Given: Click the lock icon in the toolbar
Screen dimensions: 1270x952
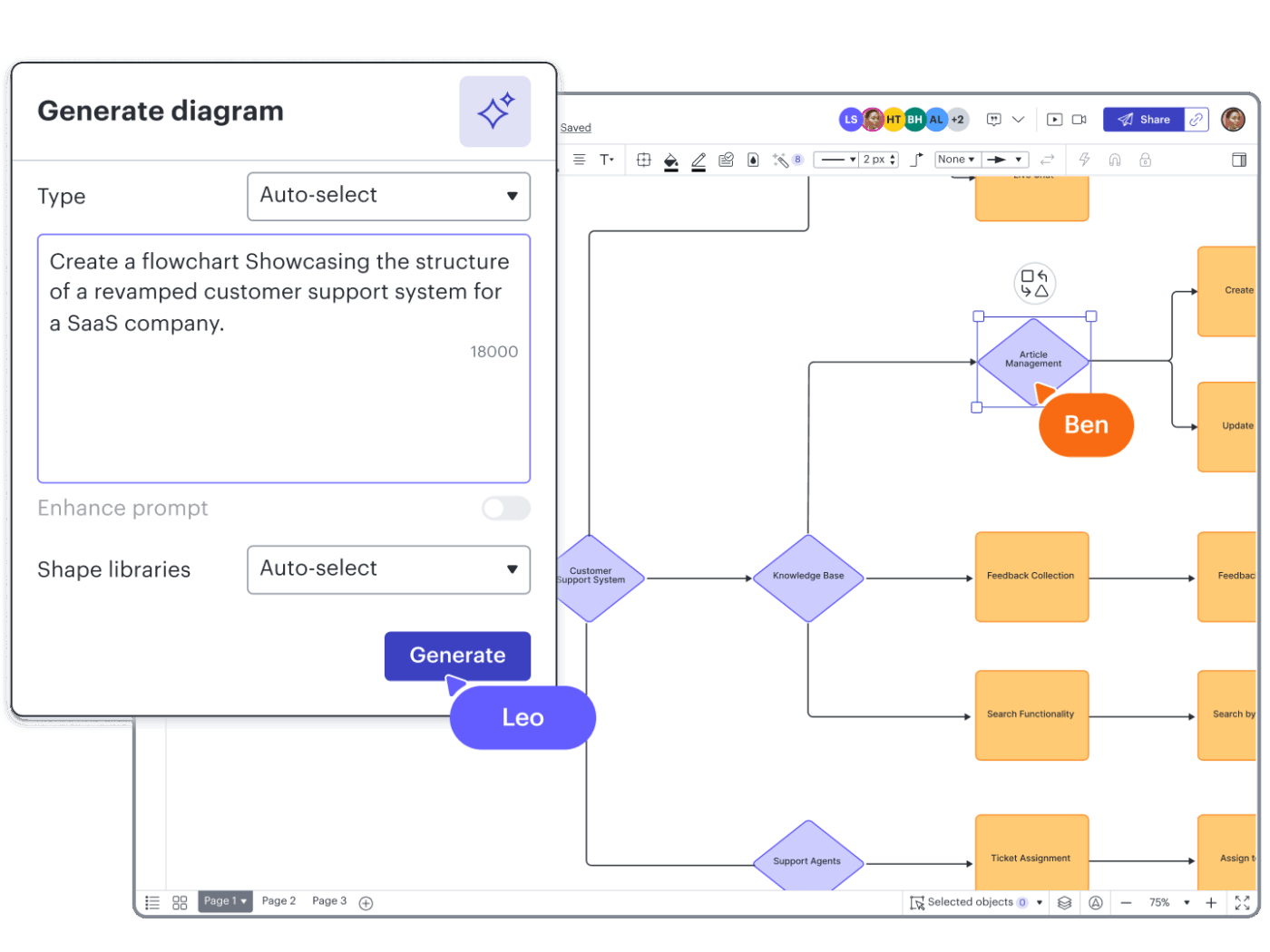Looking at the screenshot, I should click(x=1145, y=160).
